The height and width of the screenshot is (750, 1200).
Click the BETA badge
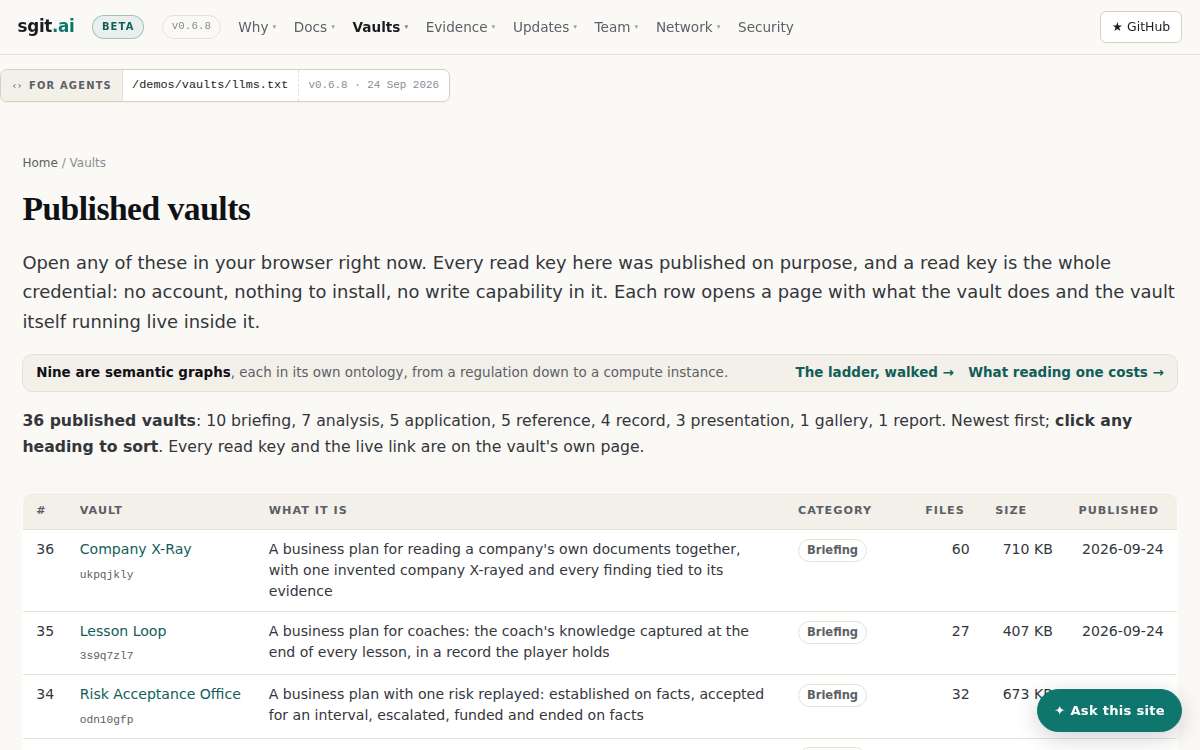(118, 27)
